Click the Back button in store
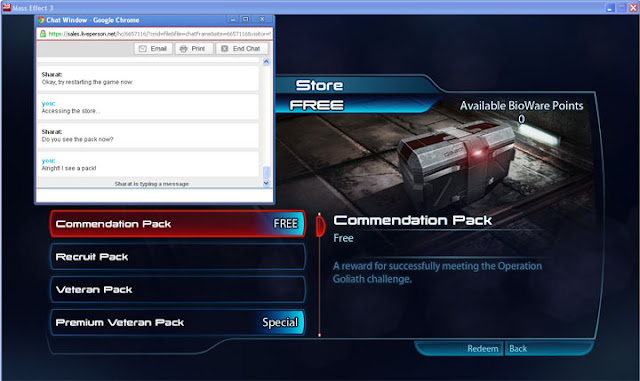The width and height of the screenshot is (640, 381). (518, 349)
